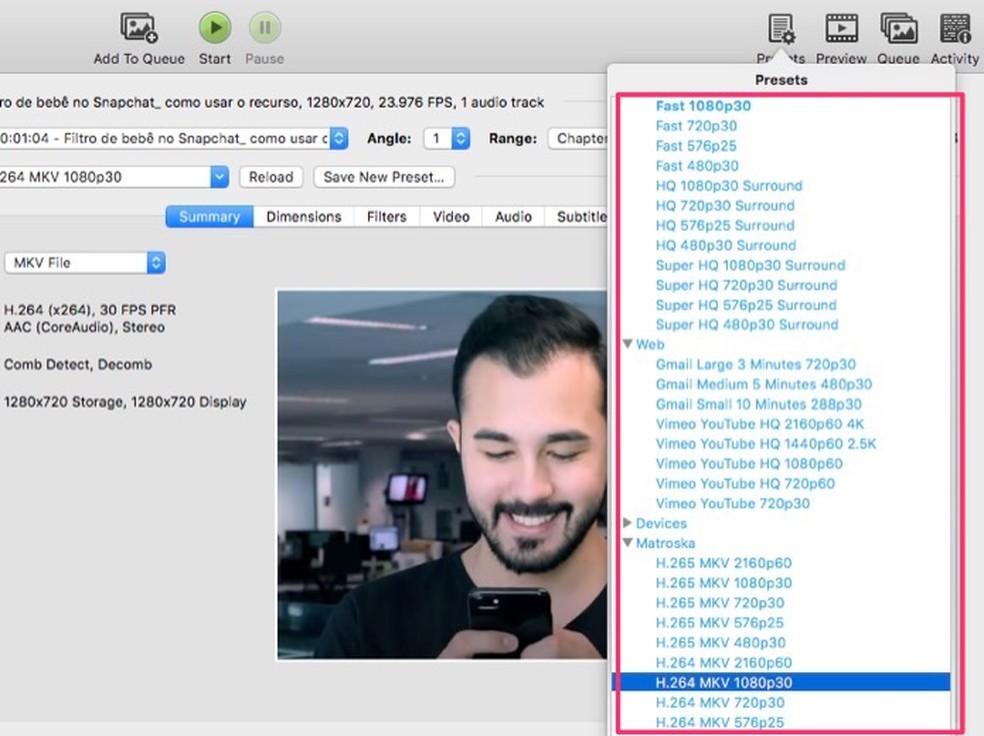Screen dimensions: 984x736
Task: Open the Filters tab
Action: click(387, 216)
